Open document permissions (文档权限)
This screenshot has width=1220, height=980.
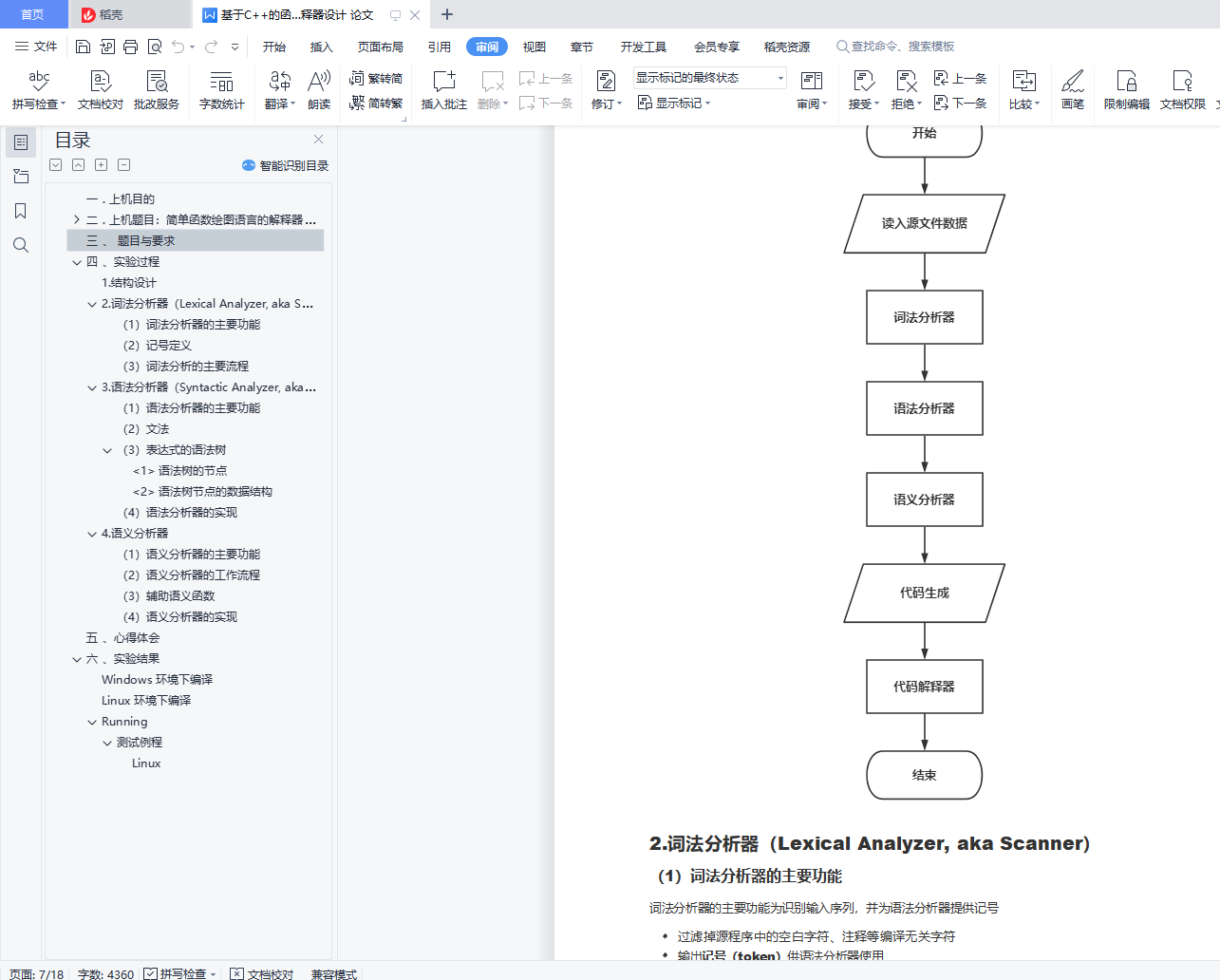tap(1183, 90)
